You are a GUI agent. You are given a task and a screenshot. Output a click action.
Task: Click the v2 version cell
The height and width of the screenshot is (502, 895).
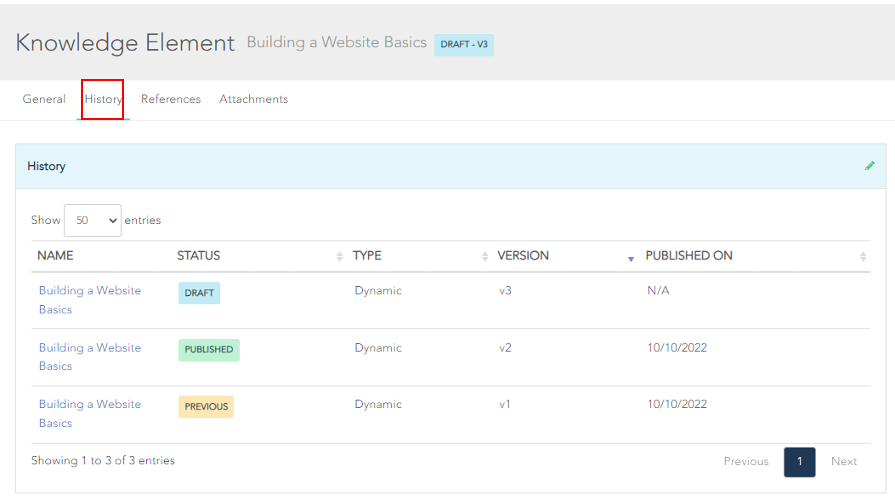coord(505,348)
